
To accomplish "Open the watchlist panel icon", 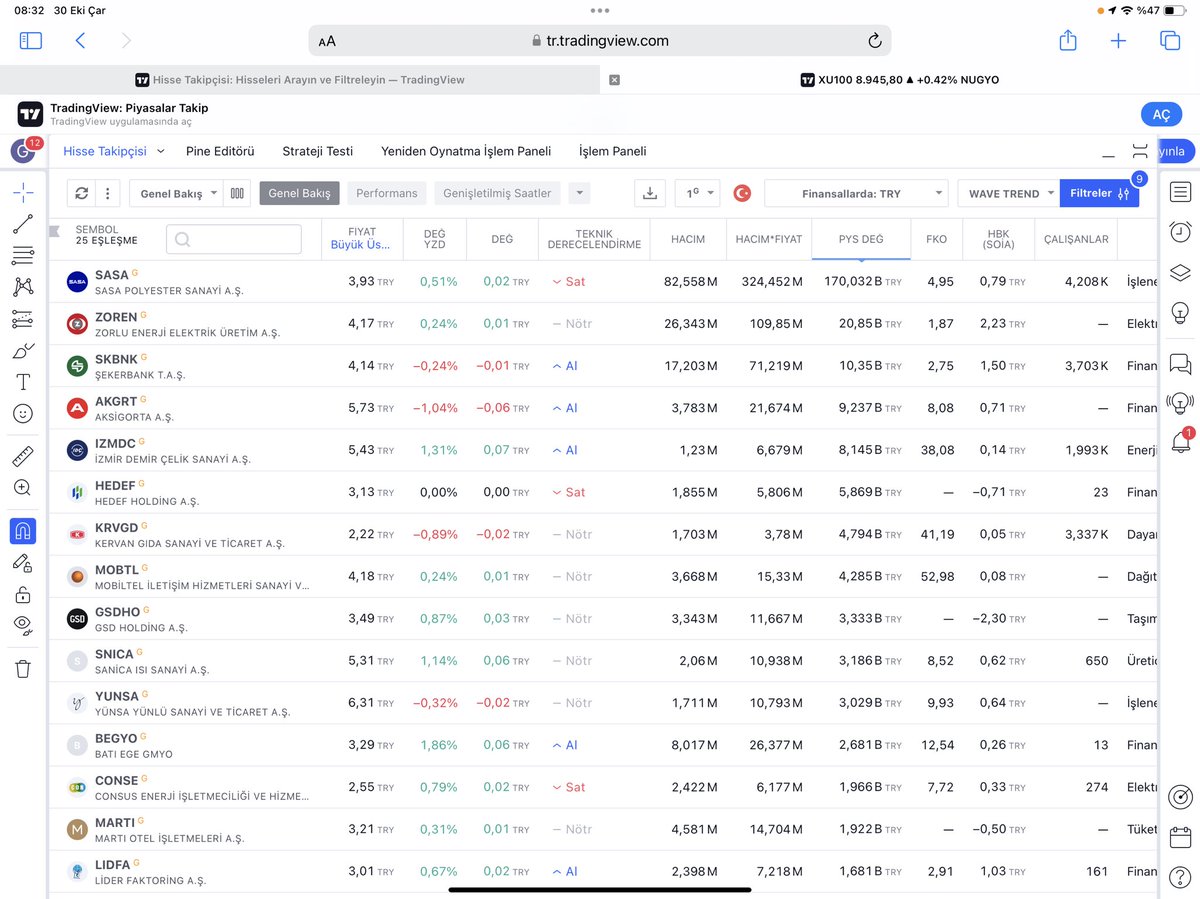I will point(1180,192).
